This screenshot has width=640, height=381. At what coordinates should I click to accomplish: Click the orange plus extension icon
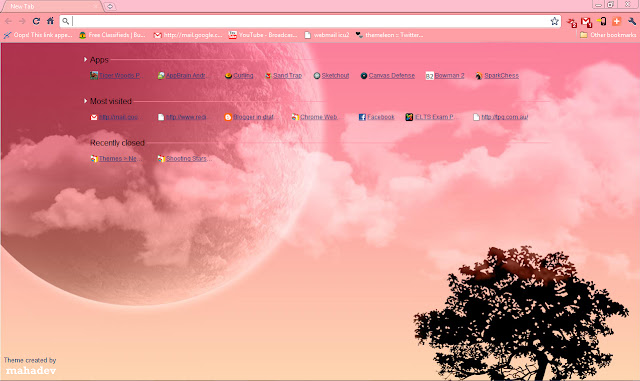616,21
